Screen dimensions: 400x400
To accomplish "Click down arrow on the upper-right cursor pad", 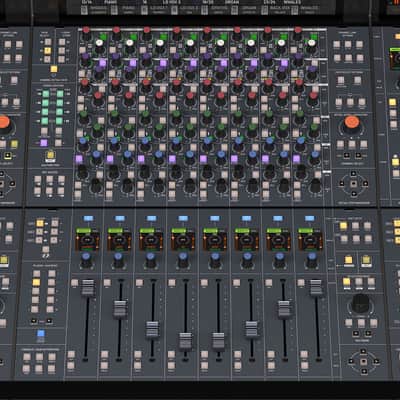I will click(354, 194).
